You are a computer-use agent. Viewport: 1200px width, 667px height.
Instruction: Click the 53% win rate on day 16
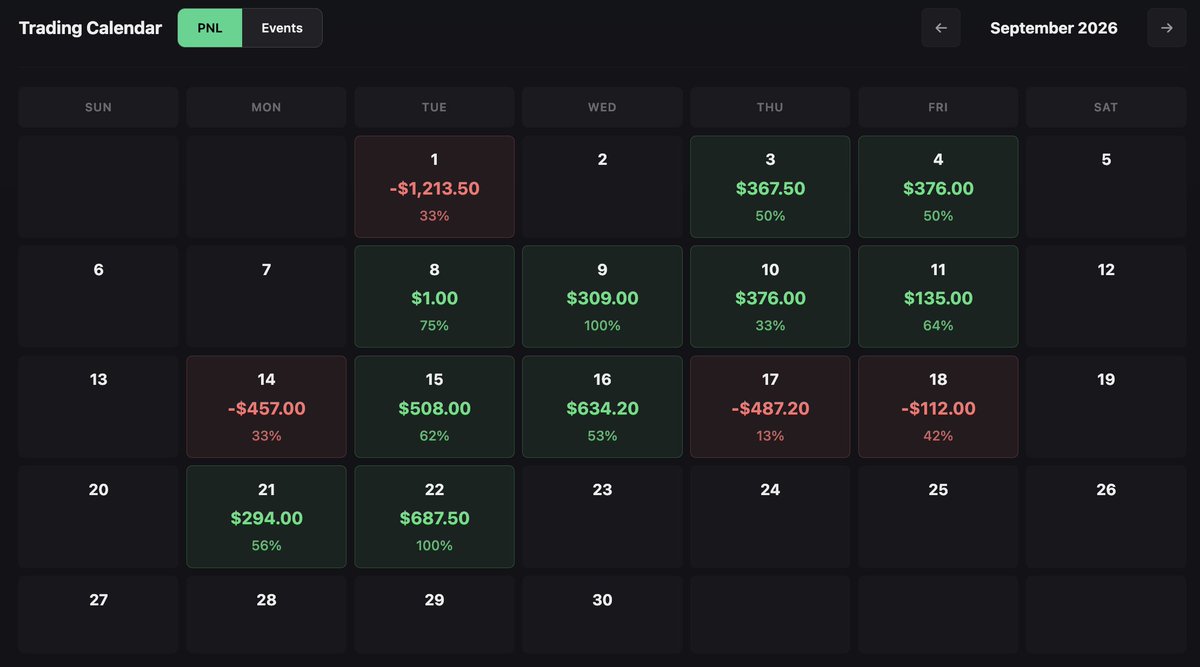pyautogui.click(x=602, y=436)
